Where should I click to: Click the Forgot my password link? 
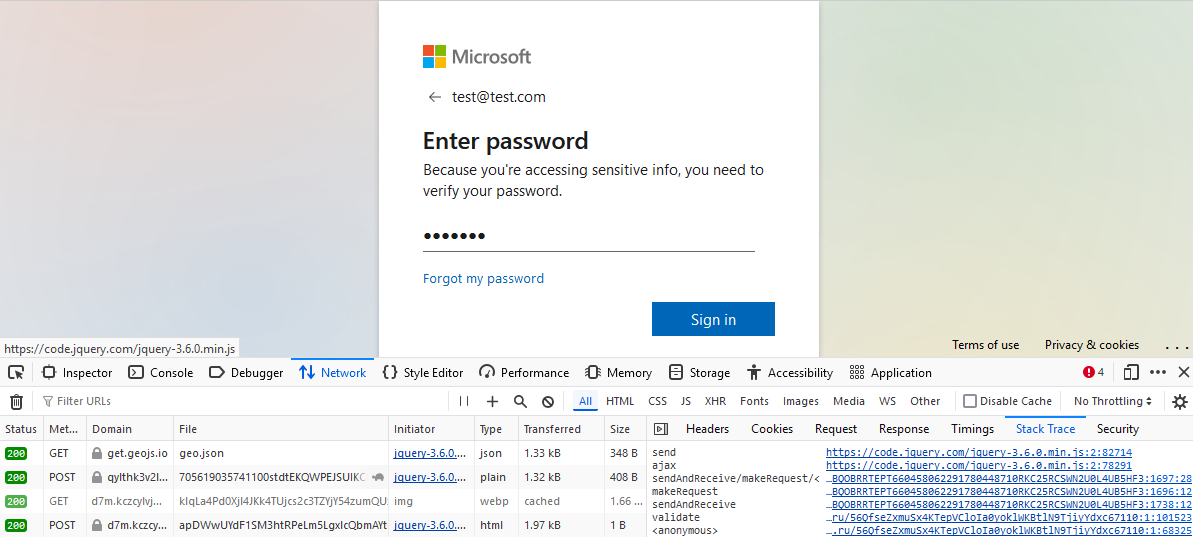click(483, 278)
